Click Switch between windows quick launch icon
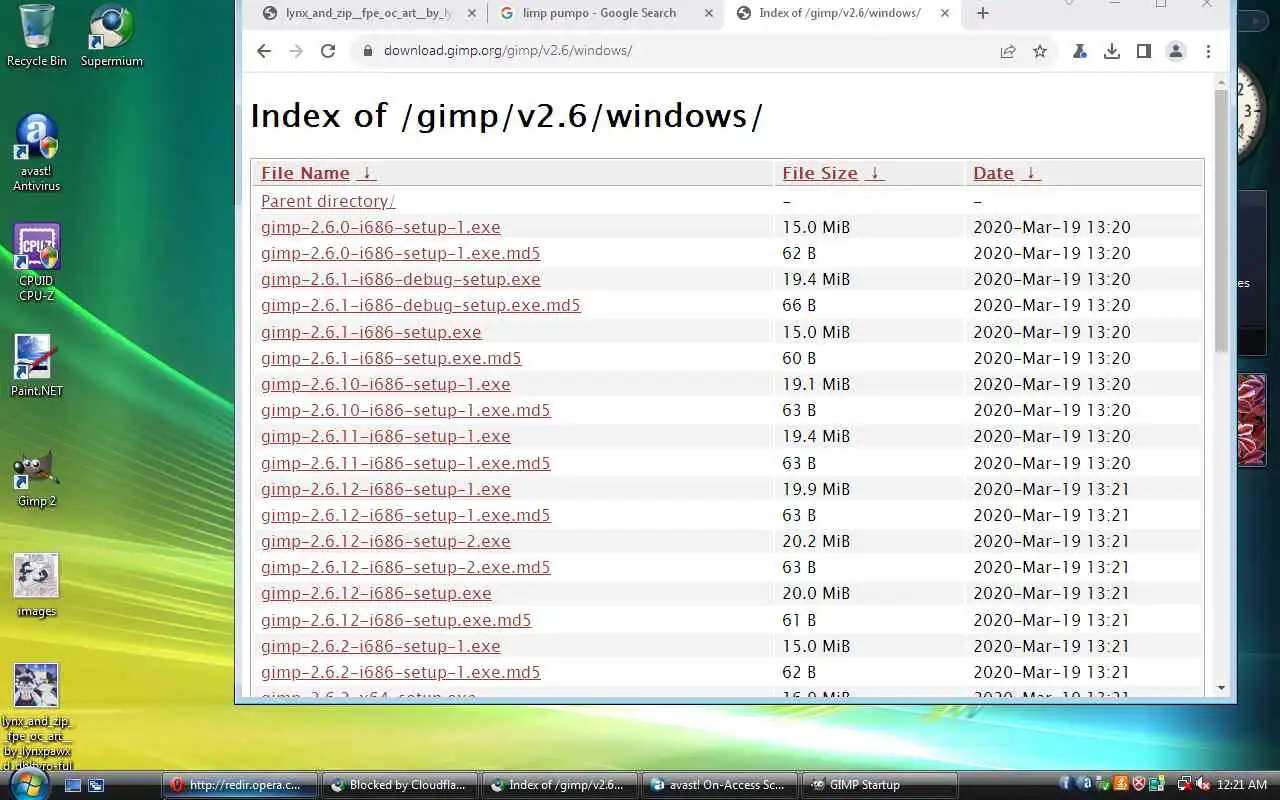The image size is (1280, 800). tap(96, 786)
